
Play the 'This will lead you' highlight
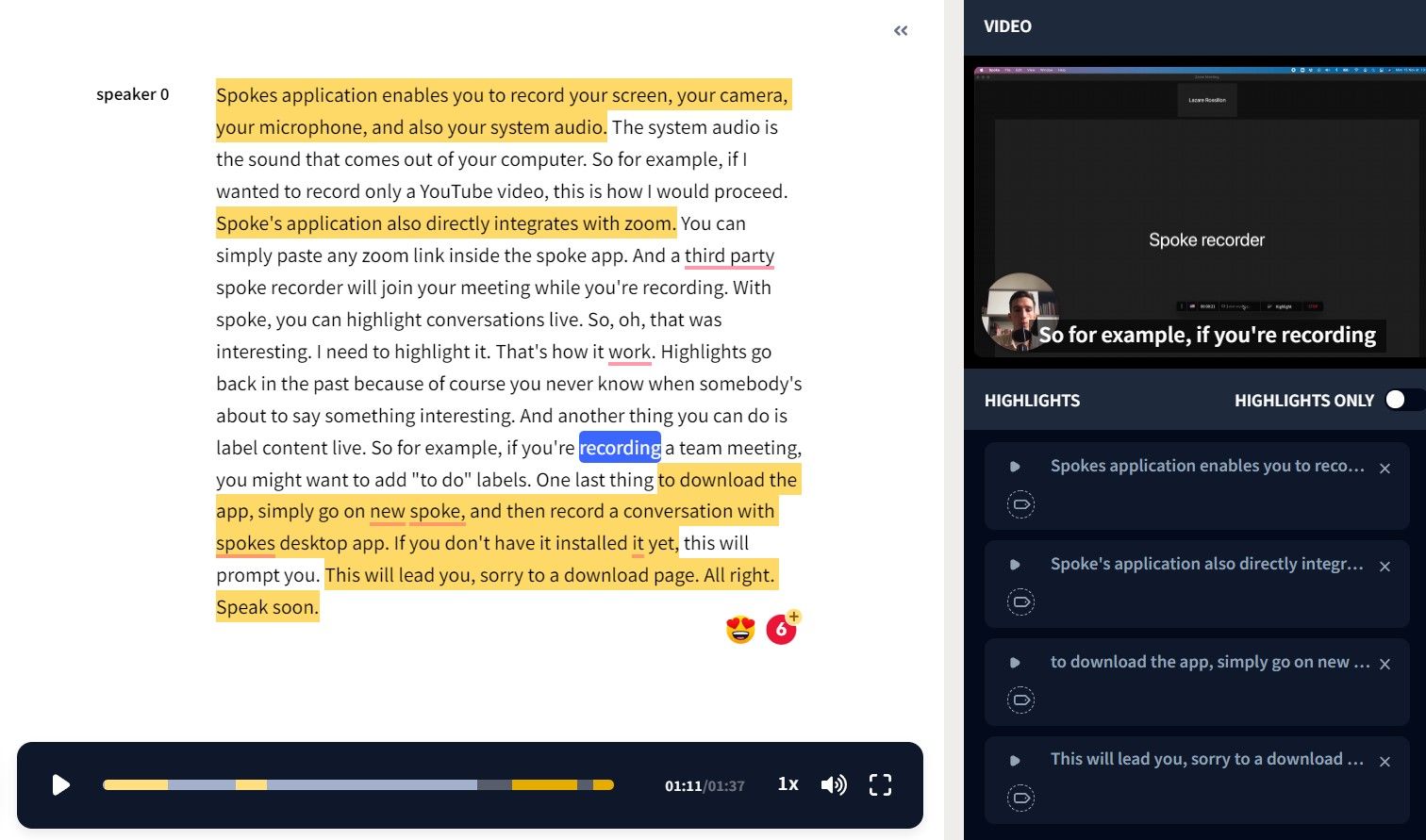coord(1015,761)
